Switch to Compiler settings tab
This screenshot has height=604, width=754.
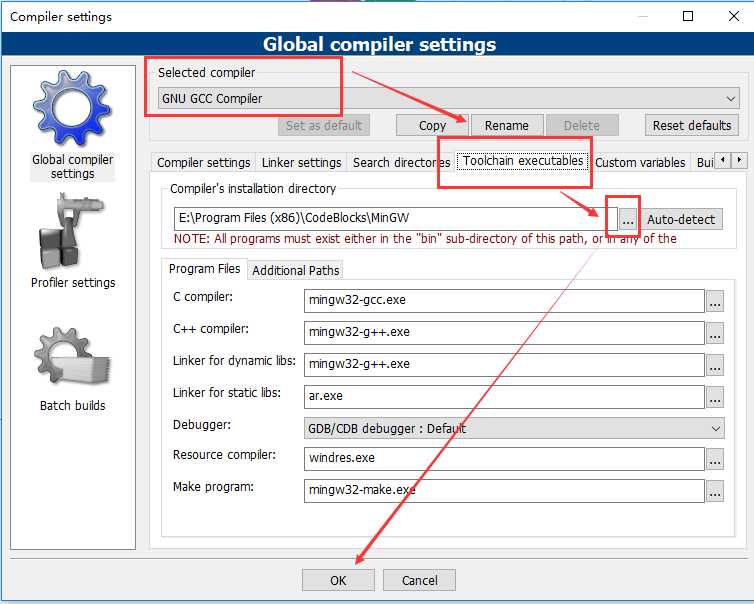[x=203, y=163]
